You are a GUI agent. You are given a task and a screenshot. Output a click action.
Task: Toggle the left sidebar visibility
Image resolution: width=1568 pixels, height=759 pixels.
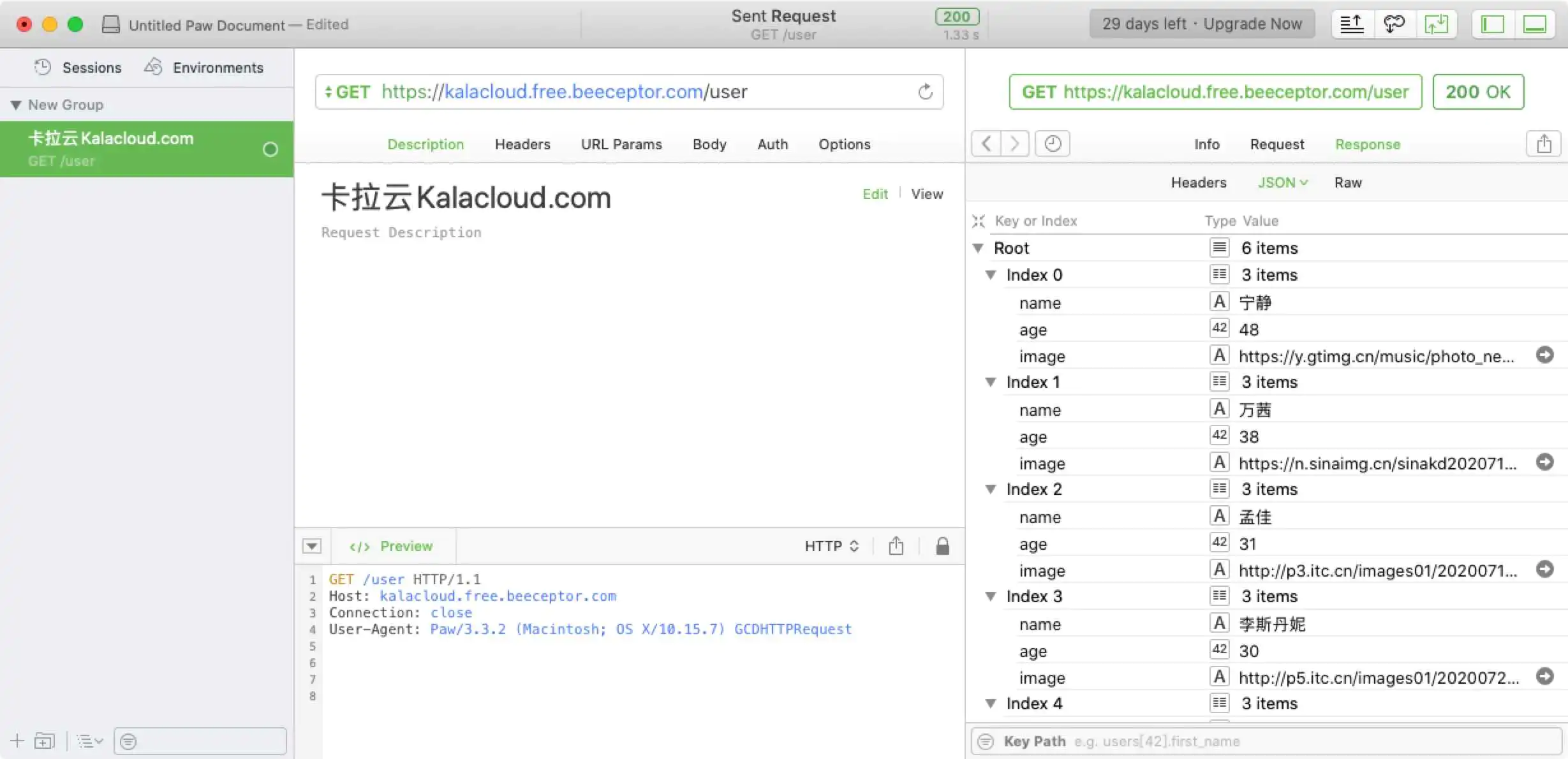pyautogui.click(x=1492, y=24)
